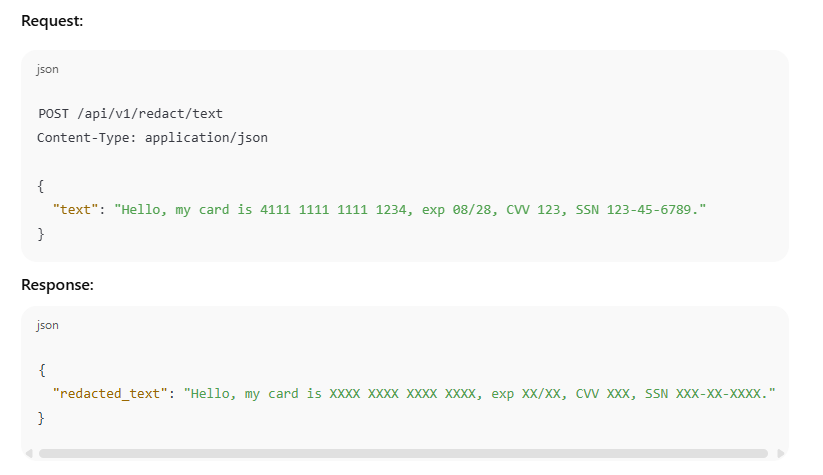Click the redacted card number XXXX XXXX XXXX XXXX
Viewport: 823px width, 475px height.
pyautogui.click(x=403, y=394)
